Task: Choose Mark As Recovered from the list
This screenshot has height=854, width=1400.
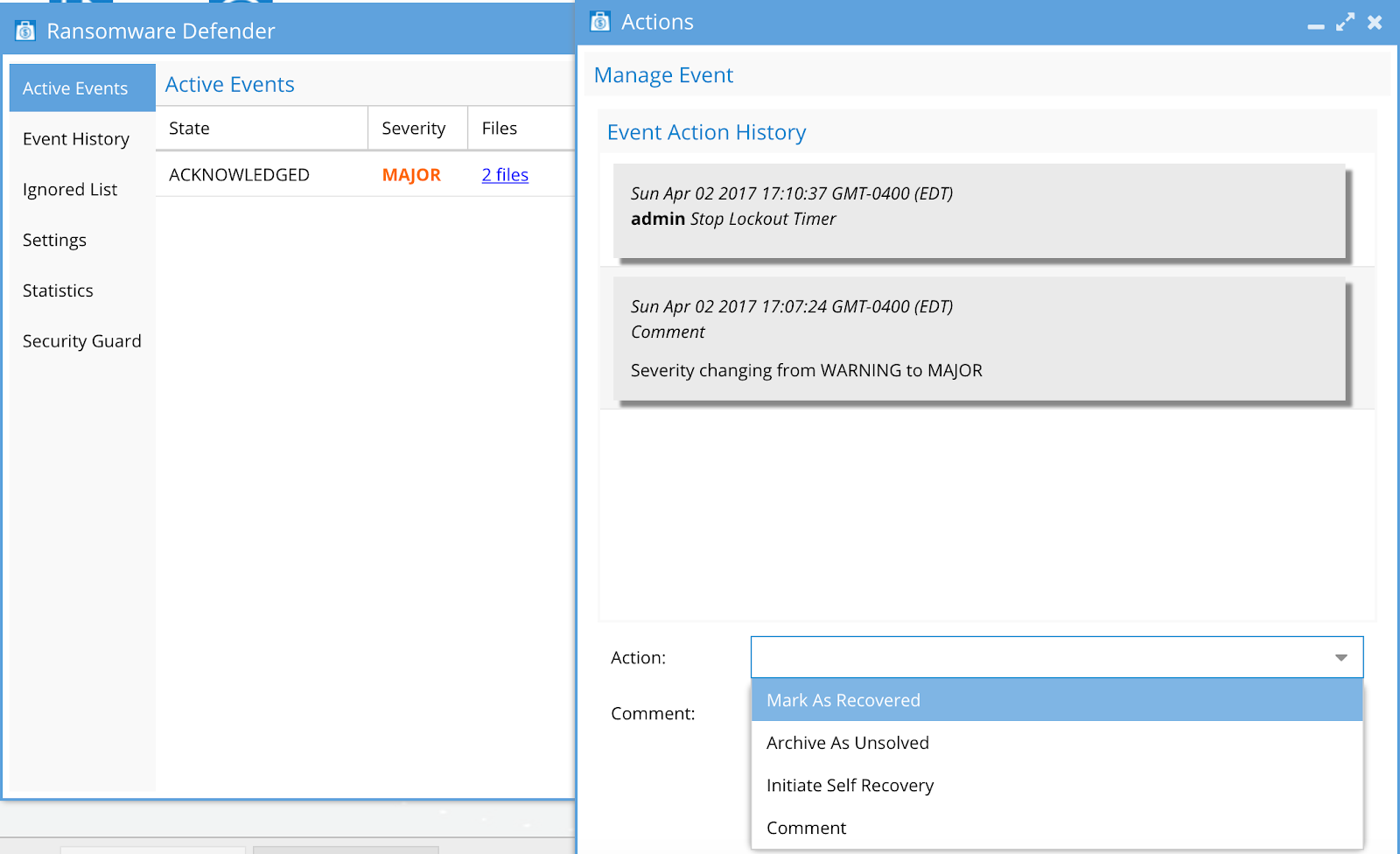Action: pos(1057,700)
